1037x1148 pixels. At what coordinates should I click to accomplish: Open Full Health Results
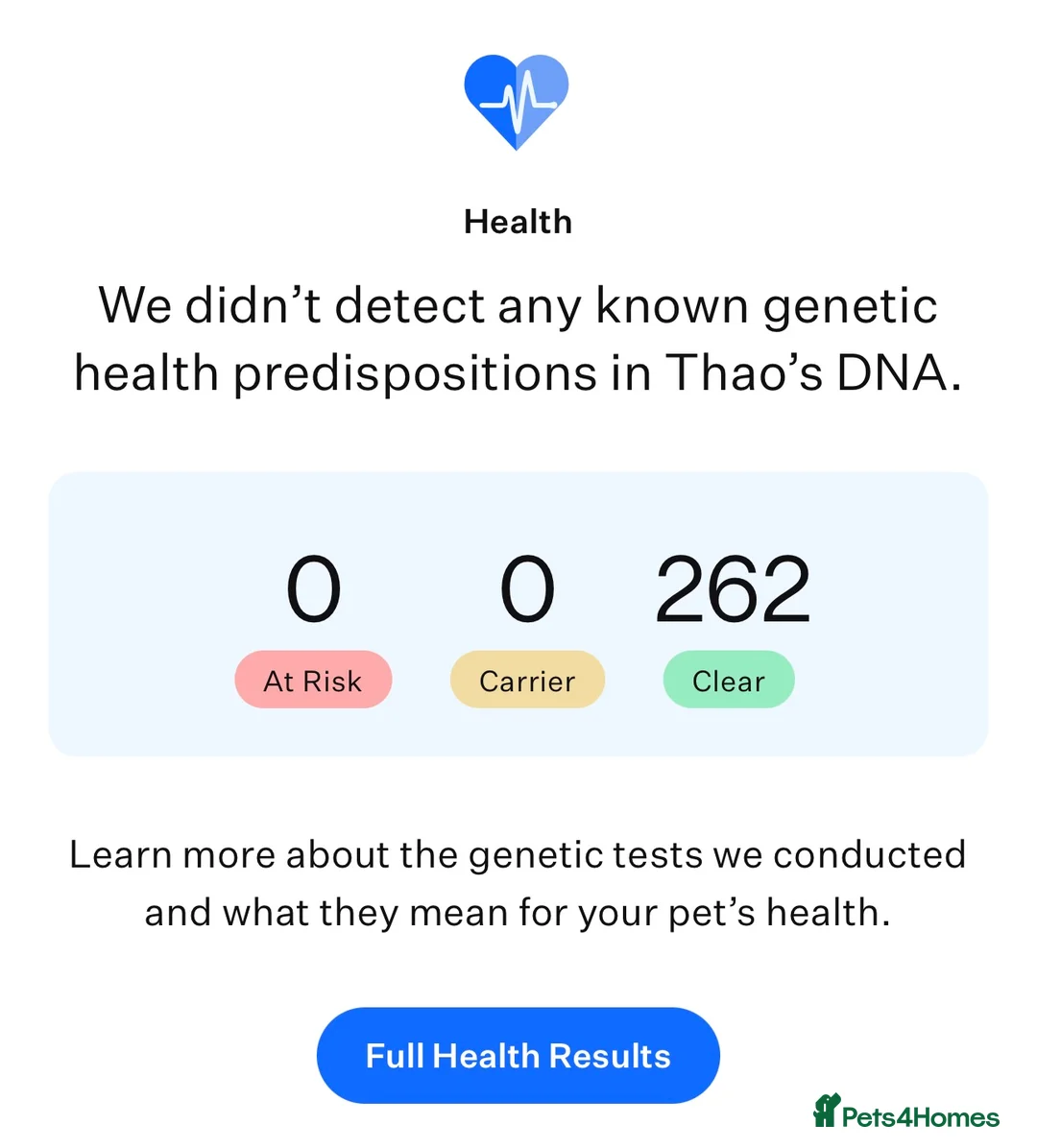pos(518,1056)
